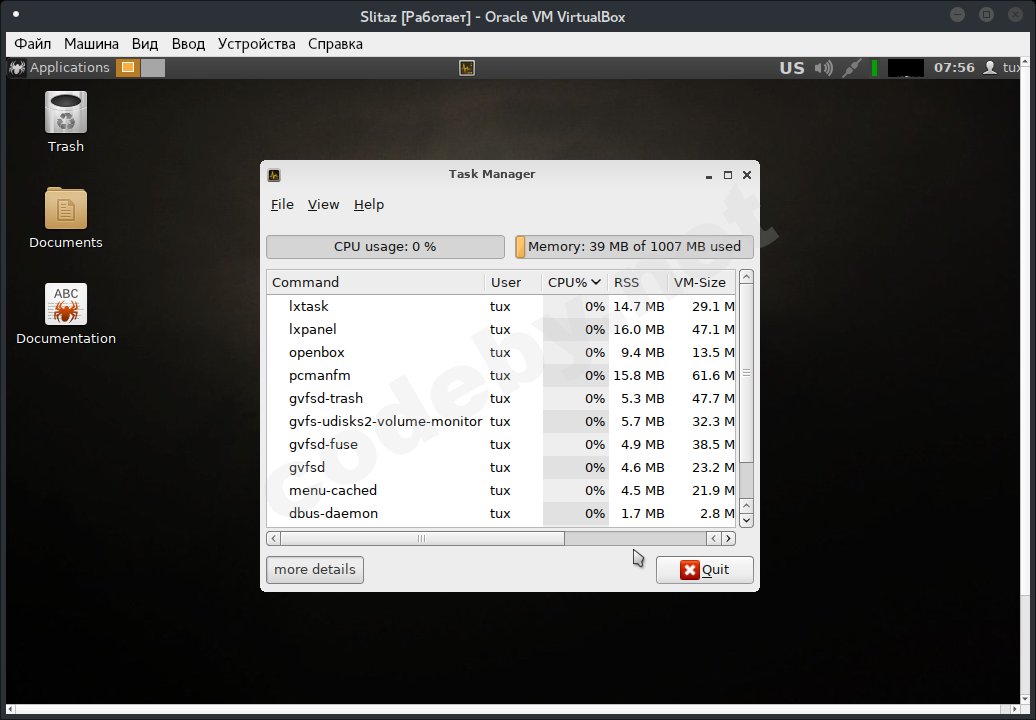Open the Файл menu in VirtualBox
The height and width of the screenshot is (720, 1036).
click(x=32, y=44)
